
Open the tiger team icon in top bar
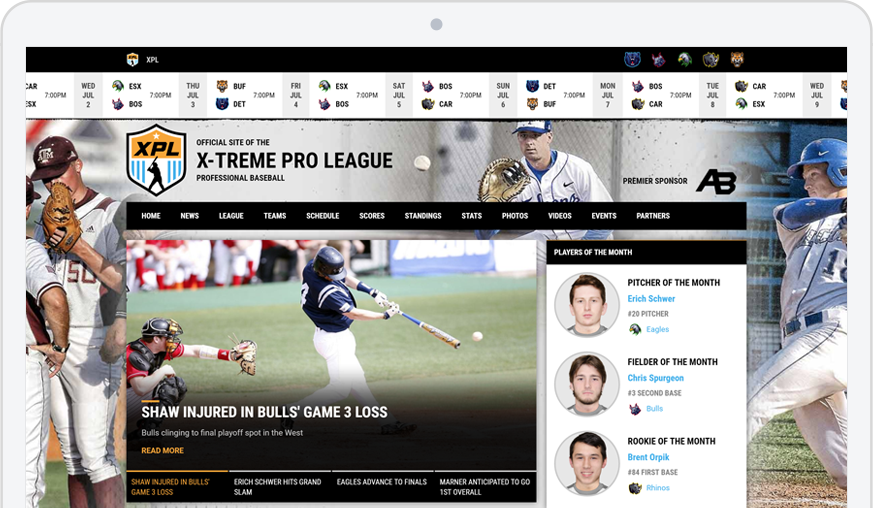(x=737, y=59)
